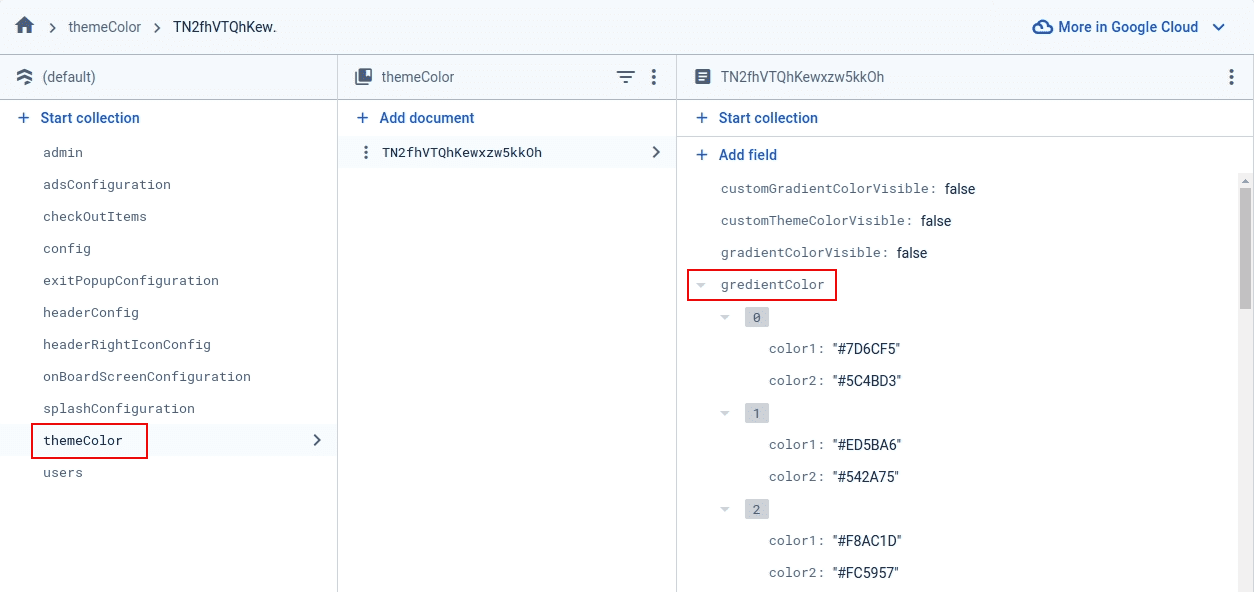
Task: Select the splashConfiguration collection
Action: (x=118, y=409)
